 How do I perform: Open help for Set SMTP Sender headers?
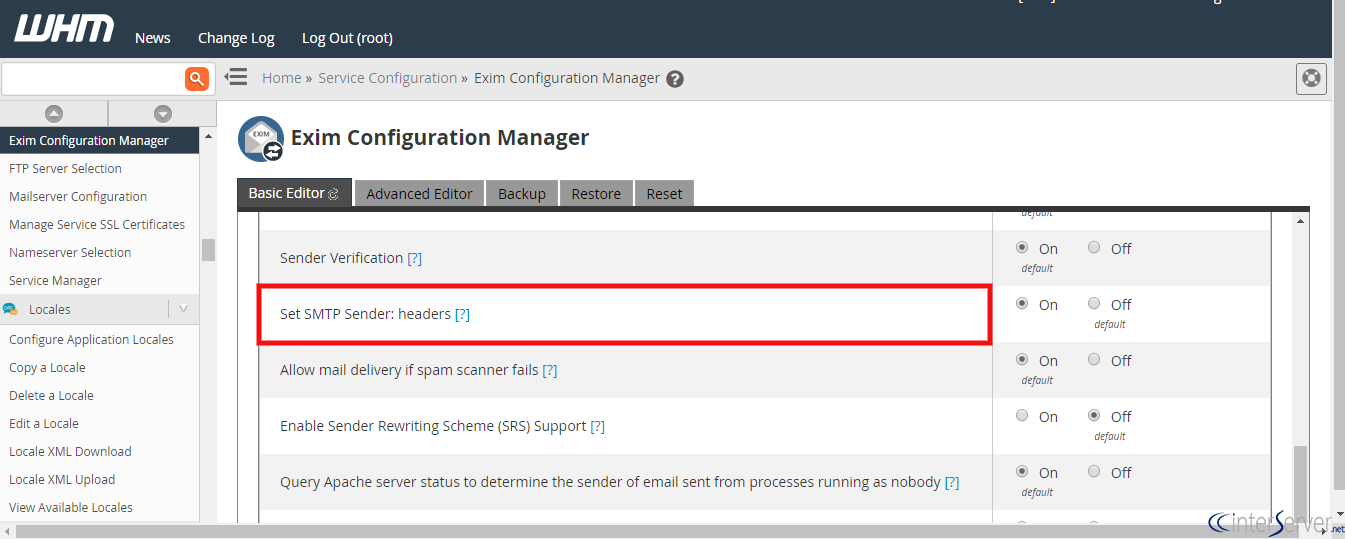462,314
